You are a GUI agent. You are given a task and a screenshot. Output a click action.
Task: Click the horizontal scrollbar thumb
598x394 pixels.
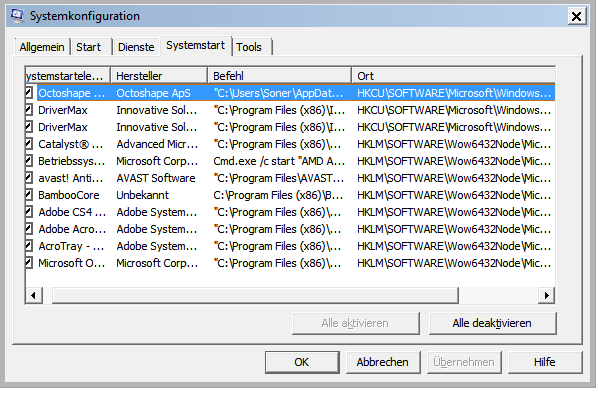[255, 295]
